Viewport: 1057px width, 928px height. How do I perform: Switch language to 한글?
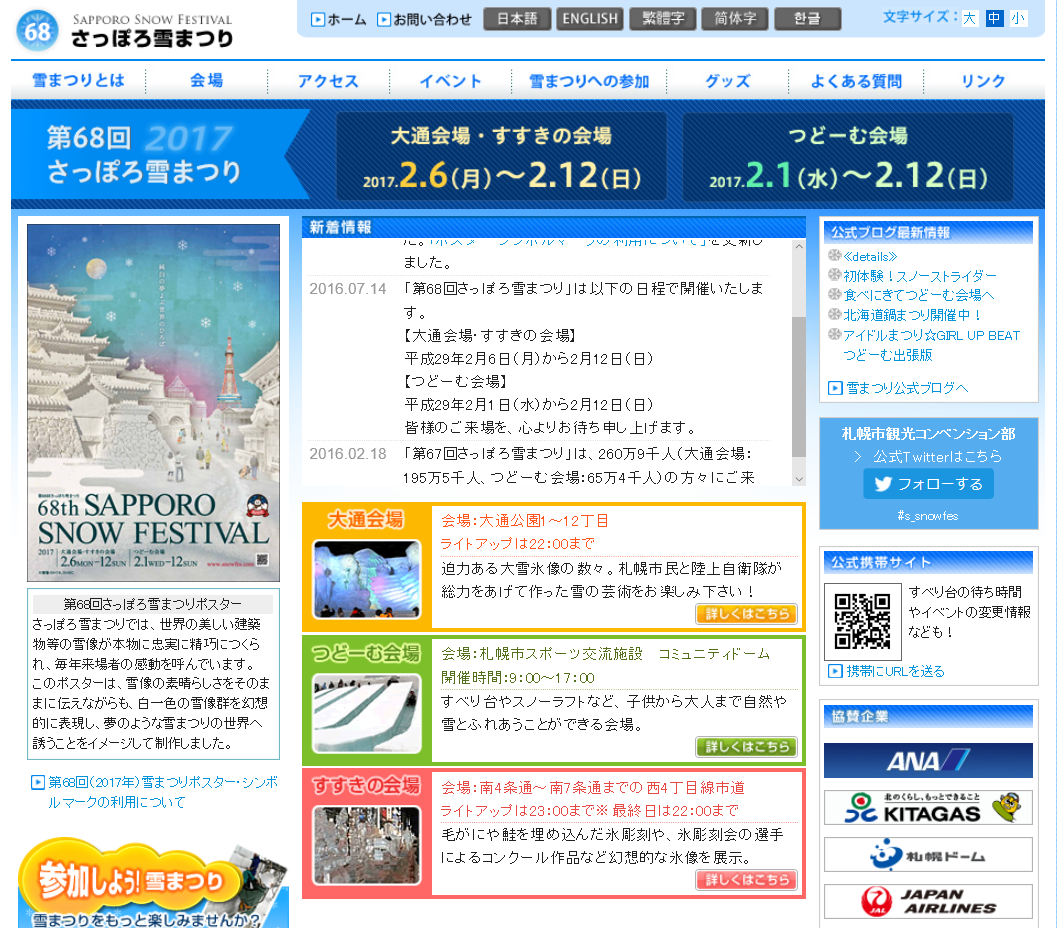coord(808,19)
